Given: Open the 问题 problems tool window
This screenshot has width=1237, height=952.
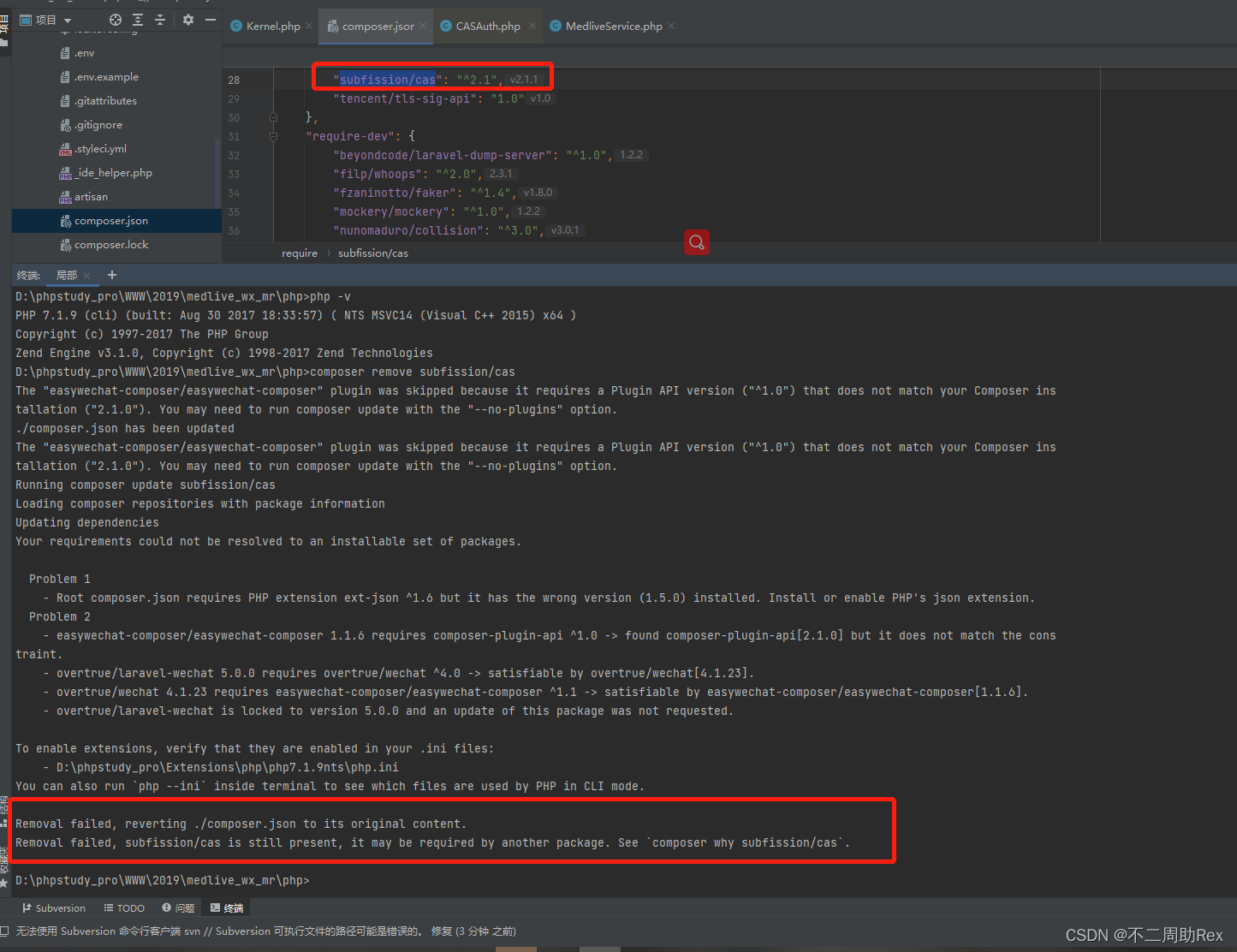Looking at the screenshot, I should (178, 908).
